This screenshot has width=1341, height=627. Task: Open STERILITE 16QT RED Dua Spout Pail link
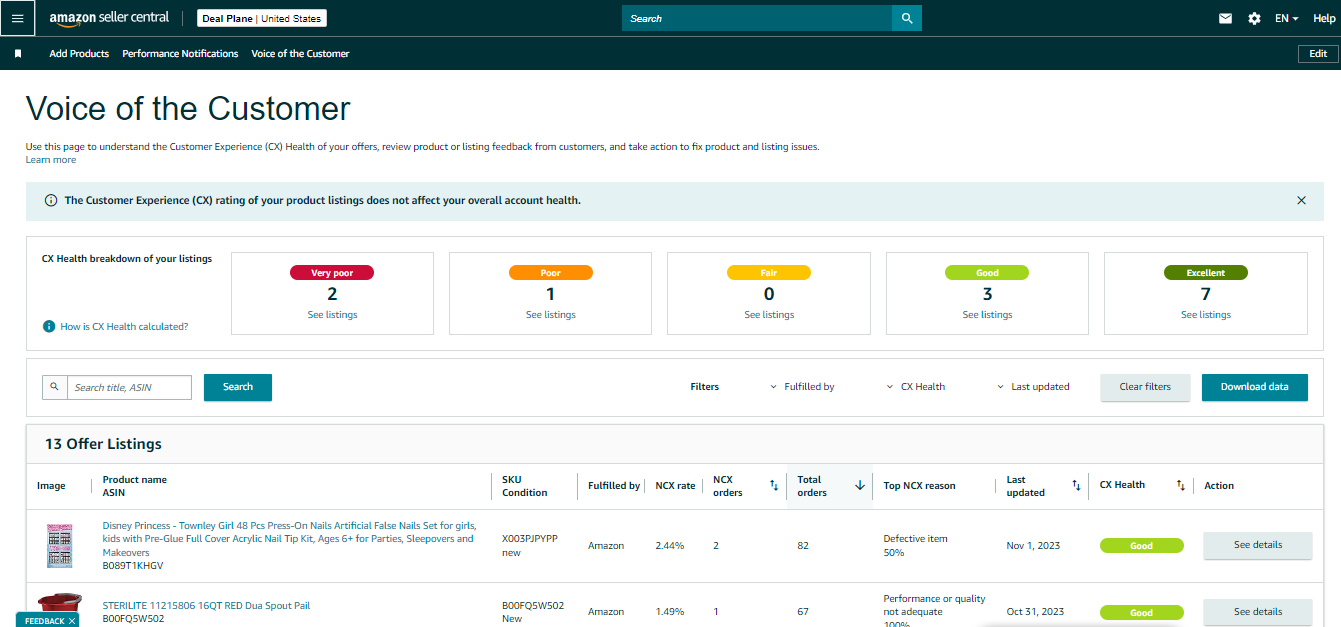click(x=206, y=606)
